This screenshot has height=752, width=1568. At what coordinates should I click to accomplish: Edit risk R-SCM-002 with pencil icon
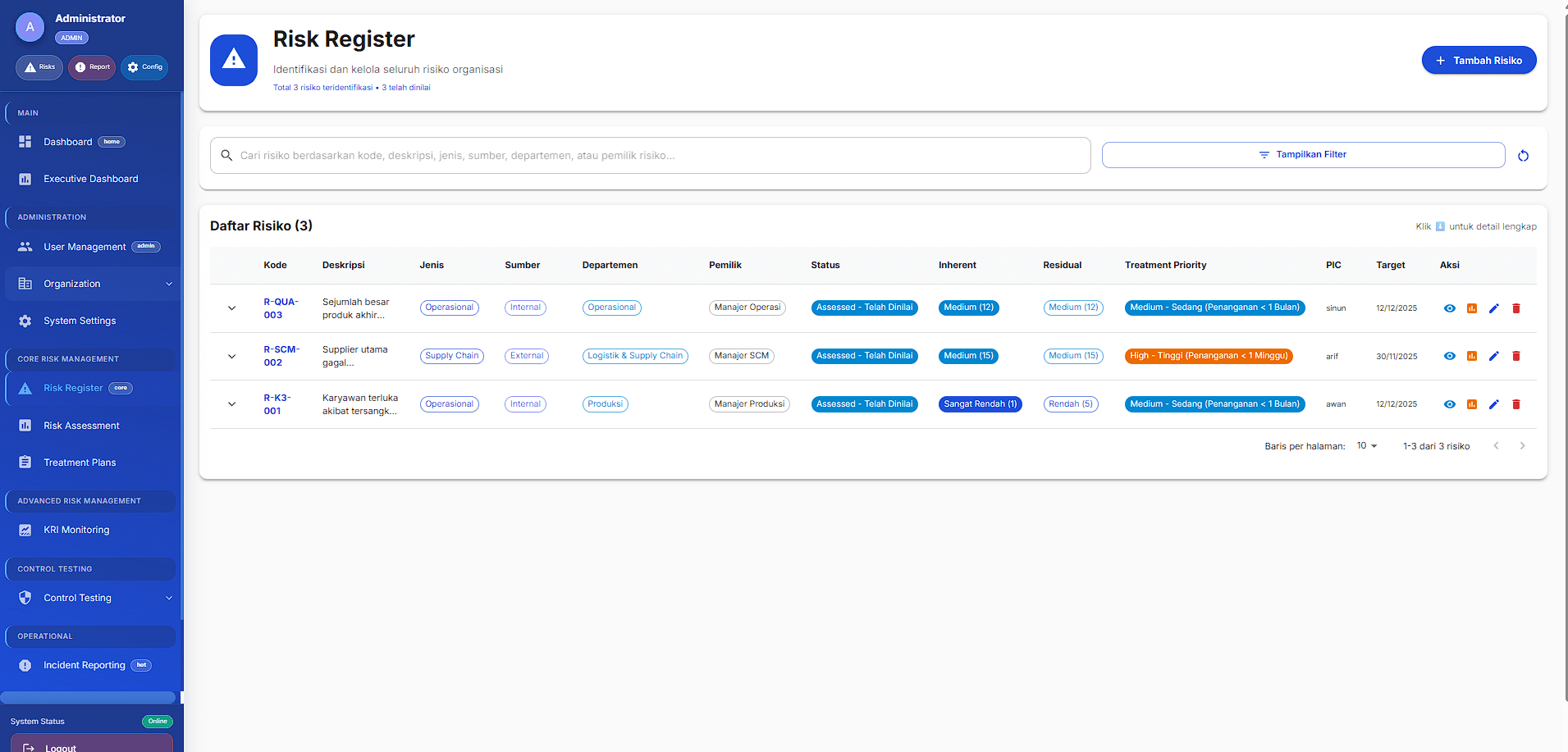coord(1493,356)
